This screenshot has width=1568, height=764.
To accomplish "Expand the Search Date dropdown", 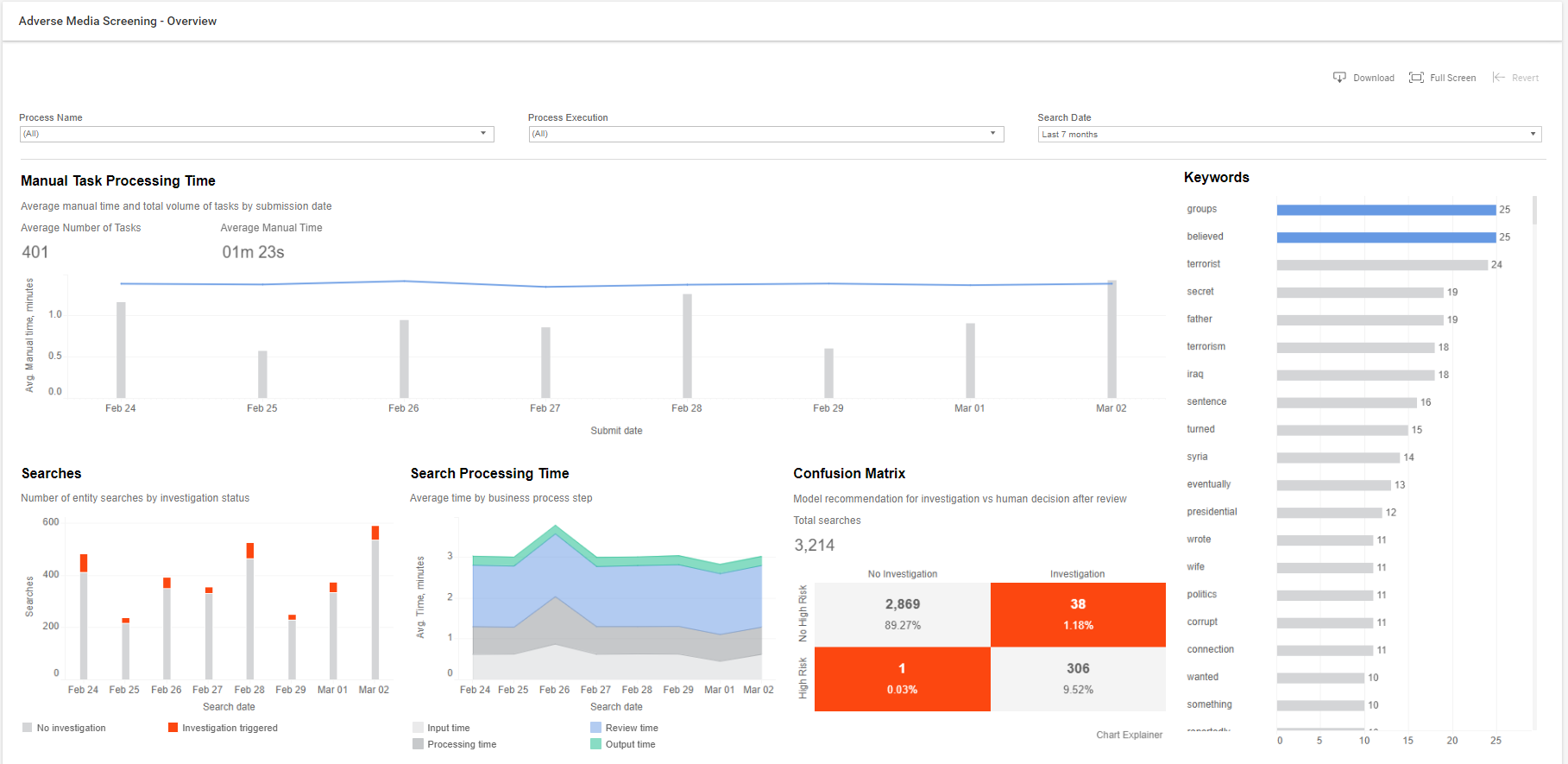I will [1289, 135].
